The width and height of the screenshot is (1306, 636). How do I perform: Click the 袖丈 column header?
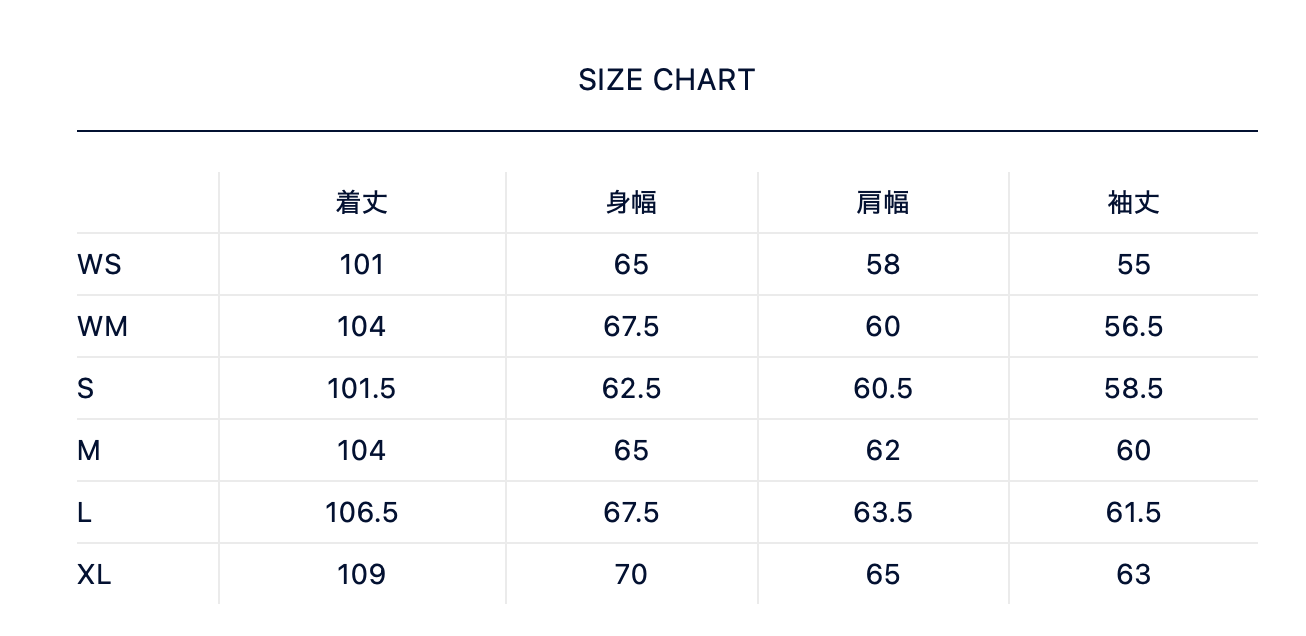pos(1133,203)
